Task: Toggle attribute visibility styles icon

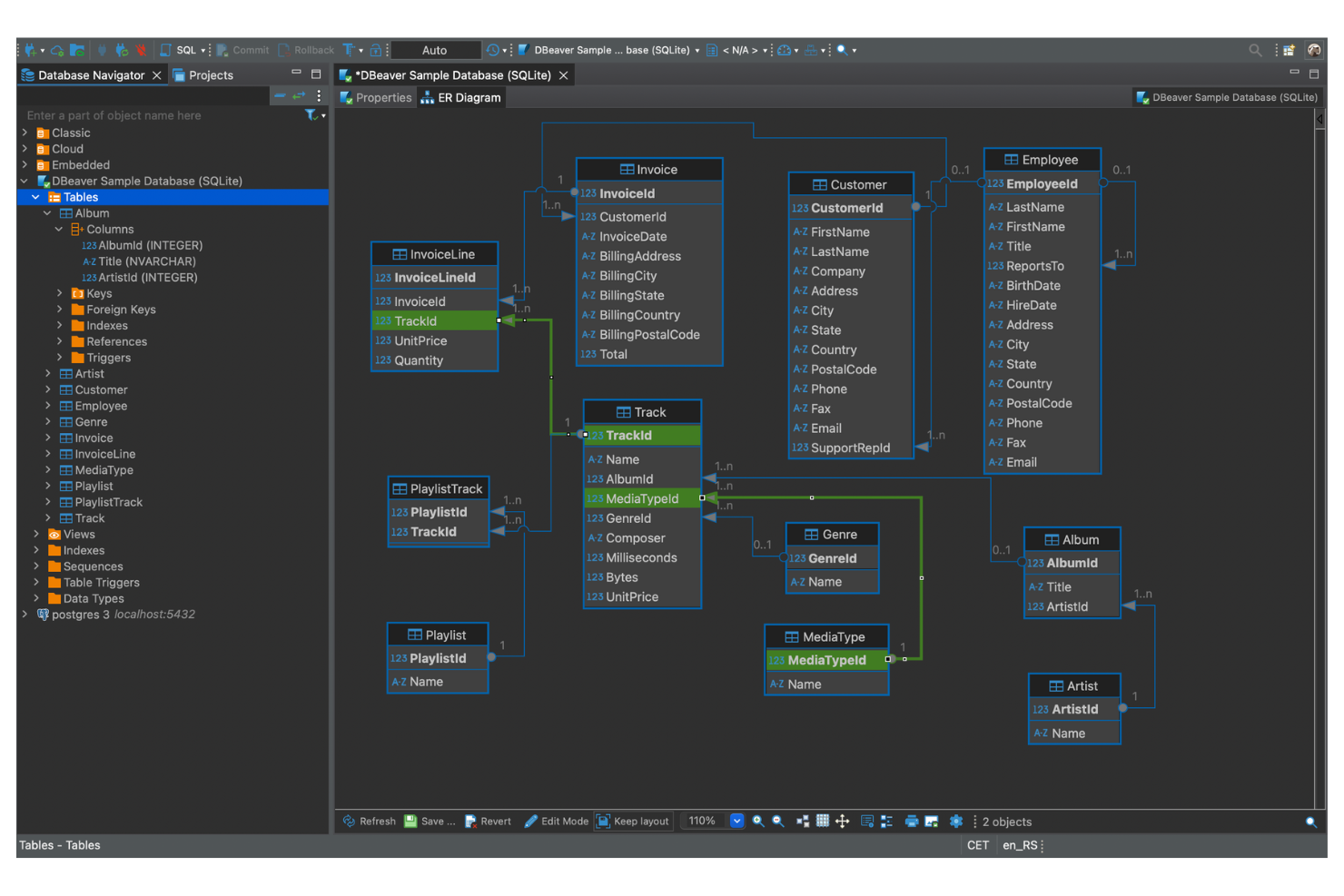Action: pyautogui.click(x=887, y=821)
